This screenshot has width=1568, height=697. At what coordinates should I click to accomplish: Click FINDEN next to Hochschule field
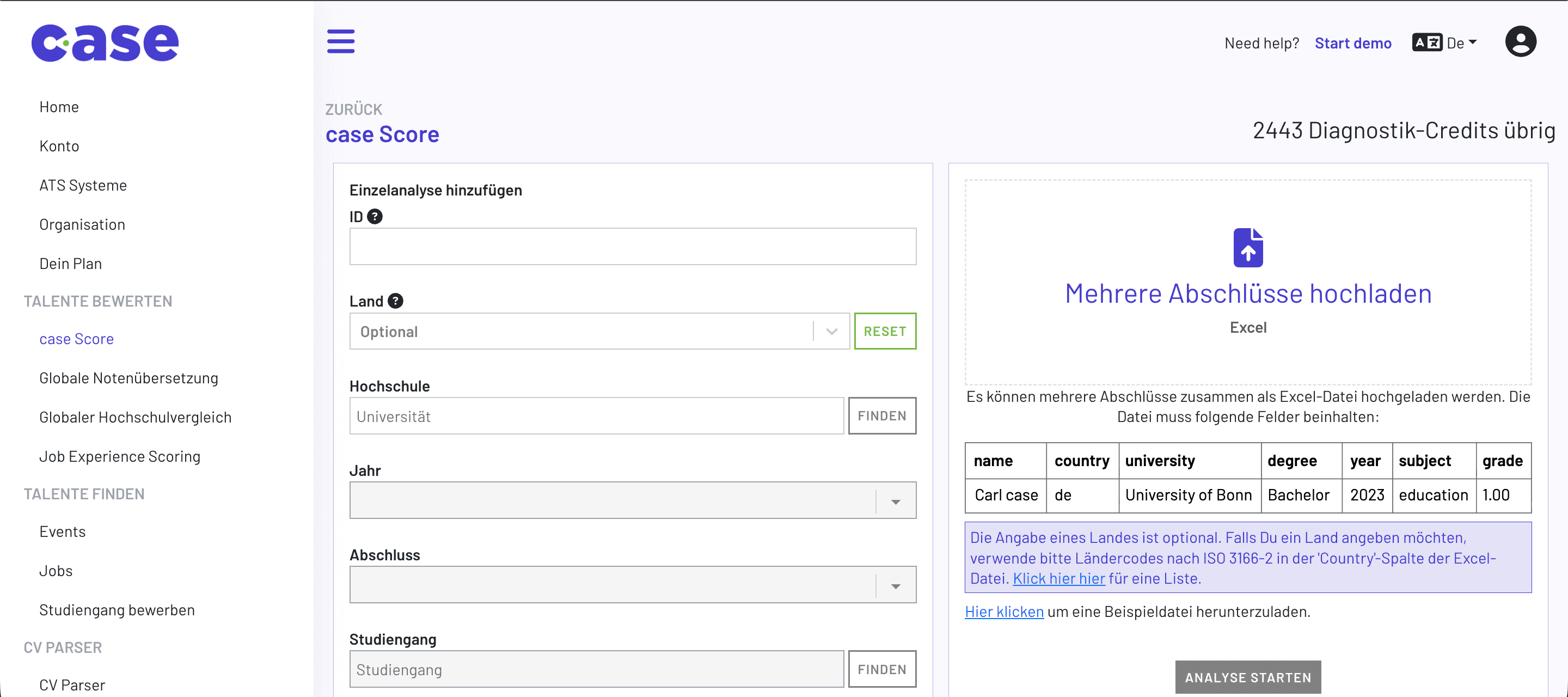(x=881, y=417)
